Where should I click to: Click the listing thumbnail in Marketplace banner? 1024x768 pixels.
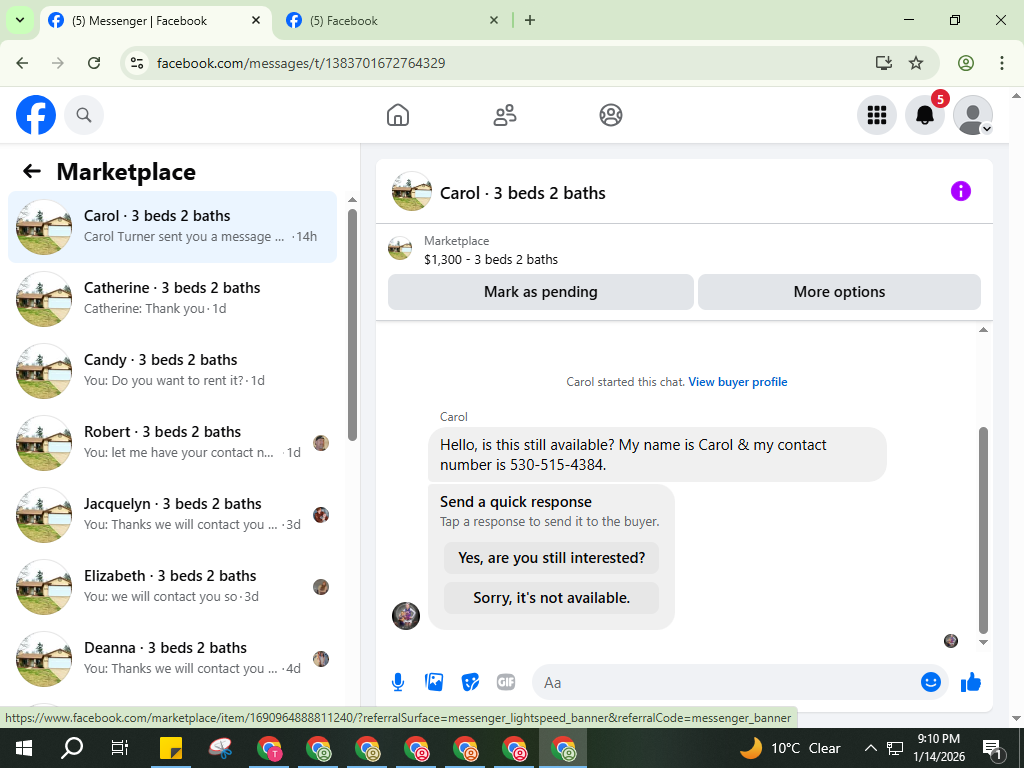(x=400, y=249)
